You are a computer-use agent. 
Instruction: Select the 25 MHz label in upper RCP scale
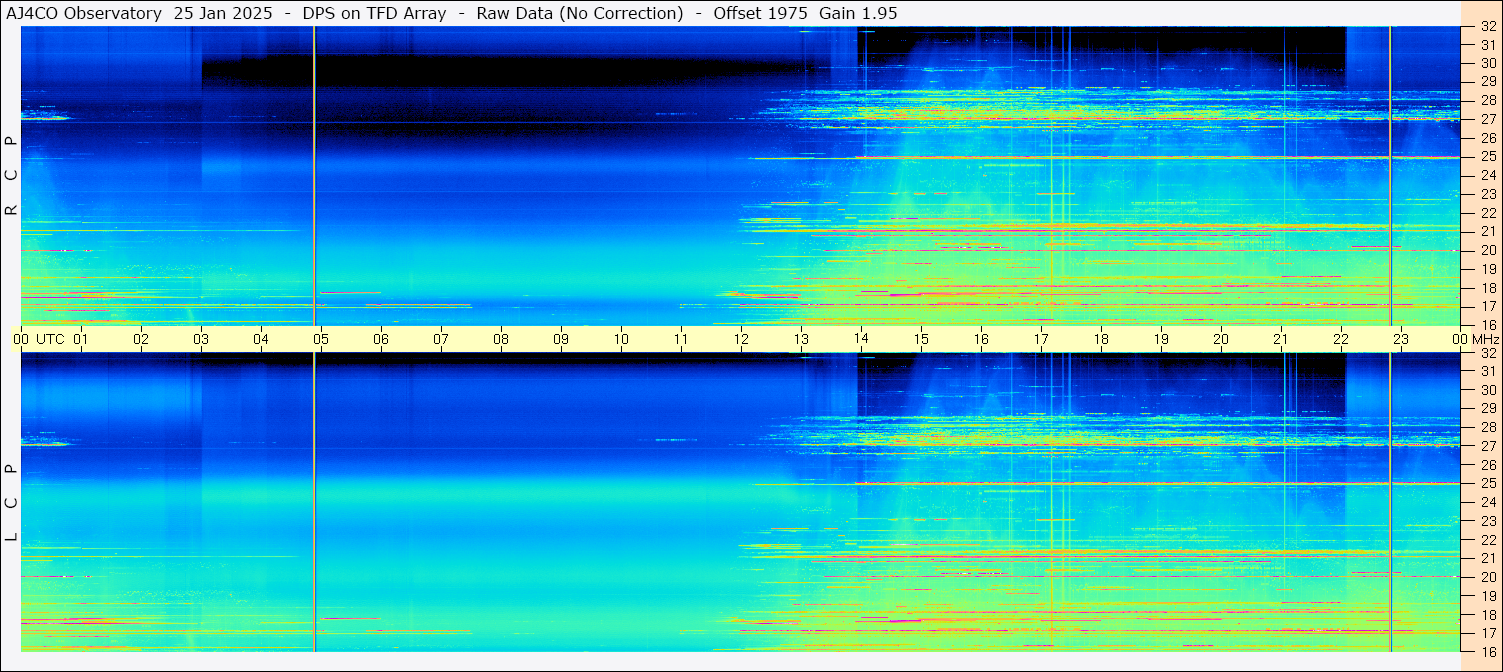click(x=1487, y=156)
